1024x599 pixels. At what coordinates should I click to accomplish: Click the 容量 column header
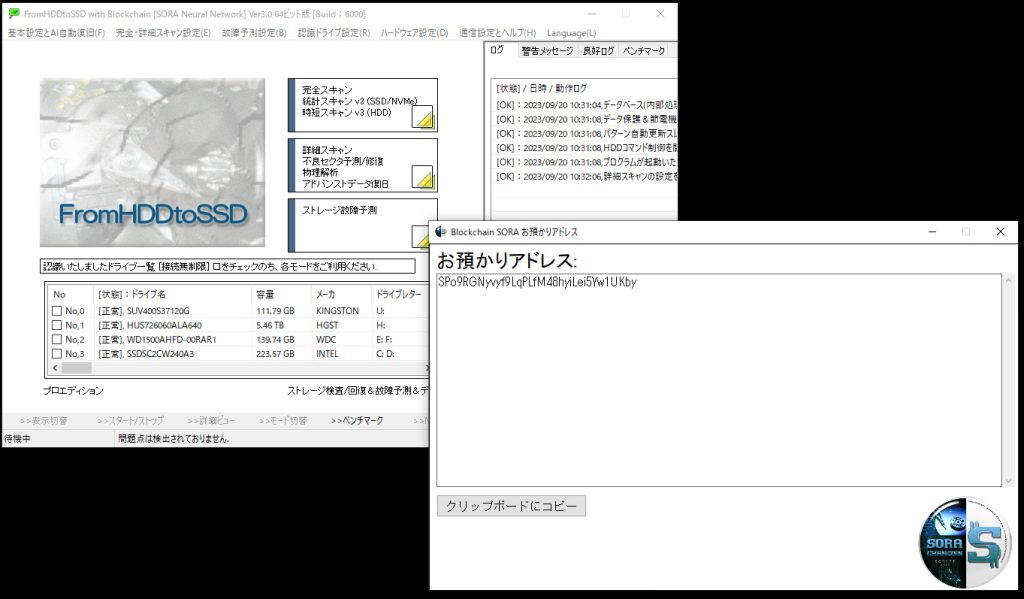(x=281, y=295)
